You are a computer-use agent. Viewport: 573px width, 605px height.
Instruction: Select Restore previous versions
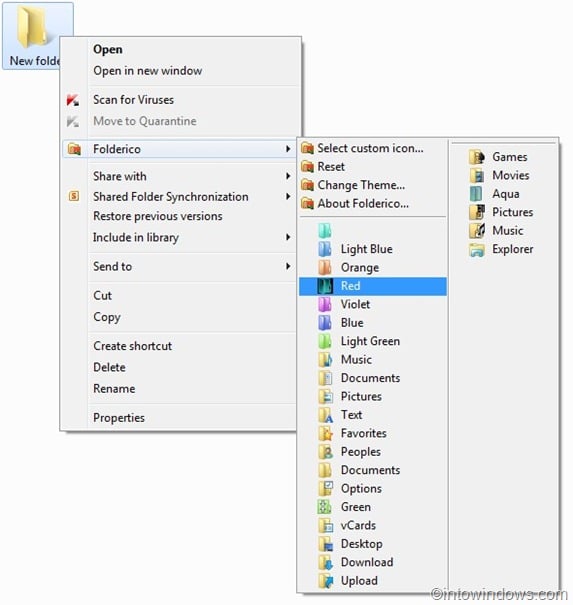(158, 216)
